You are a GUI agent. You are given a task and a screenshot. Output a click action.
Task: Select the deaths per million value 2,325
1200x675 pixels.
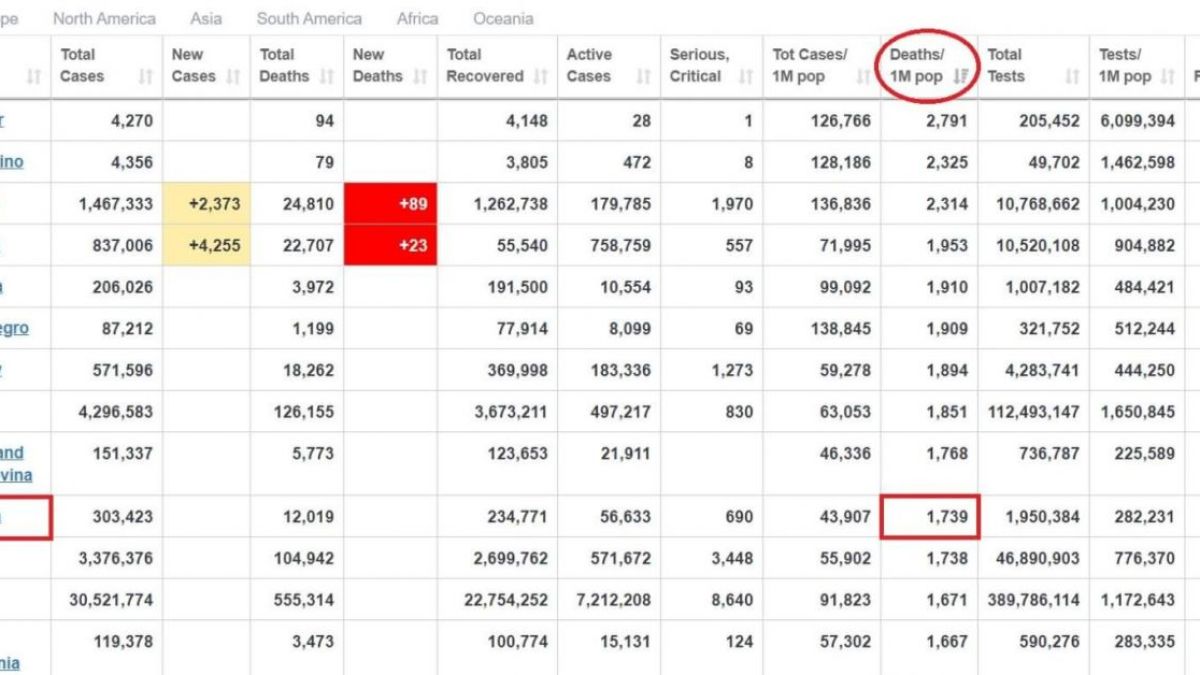click(946, 162)
